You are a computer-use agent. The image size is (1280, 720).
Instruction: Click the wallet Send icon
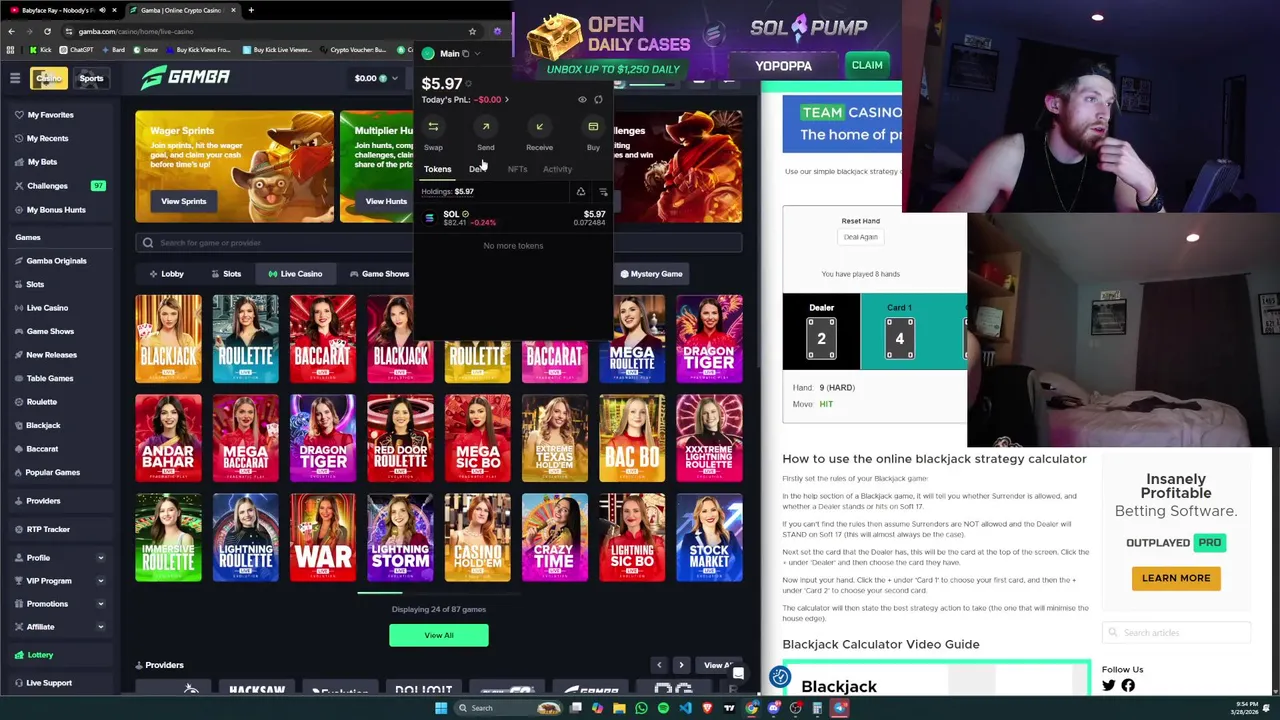tap(485, 127)
